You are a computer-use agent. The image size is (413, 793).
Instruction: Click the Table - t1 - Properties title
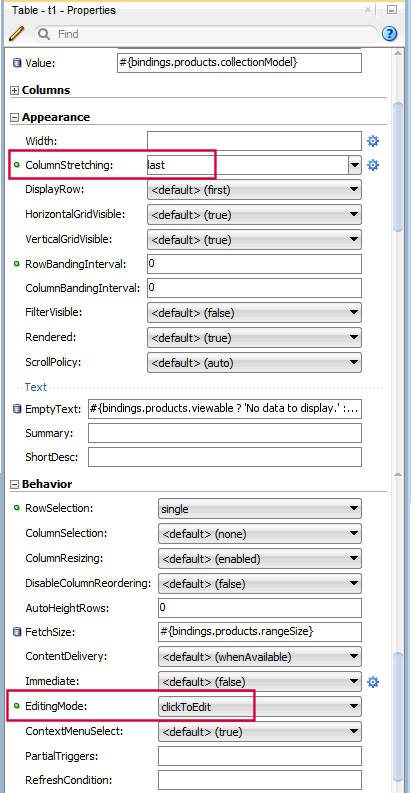point(63,10)
